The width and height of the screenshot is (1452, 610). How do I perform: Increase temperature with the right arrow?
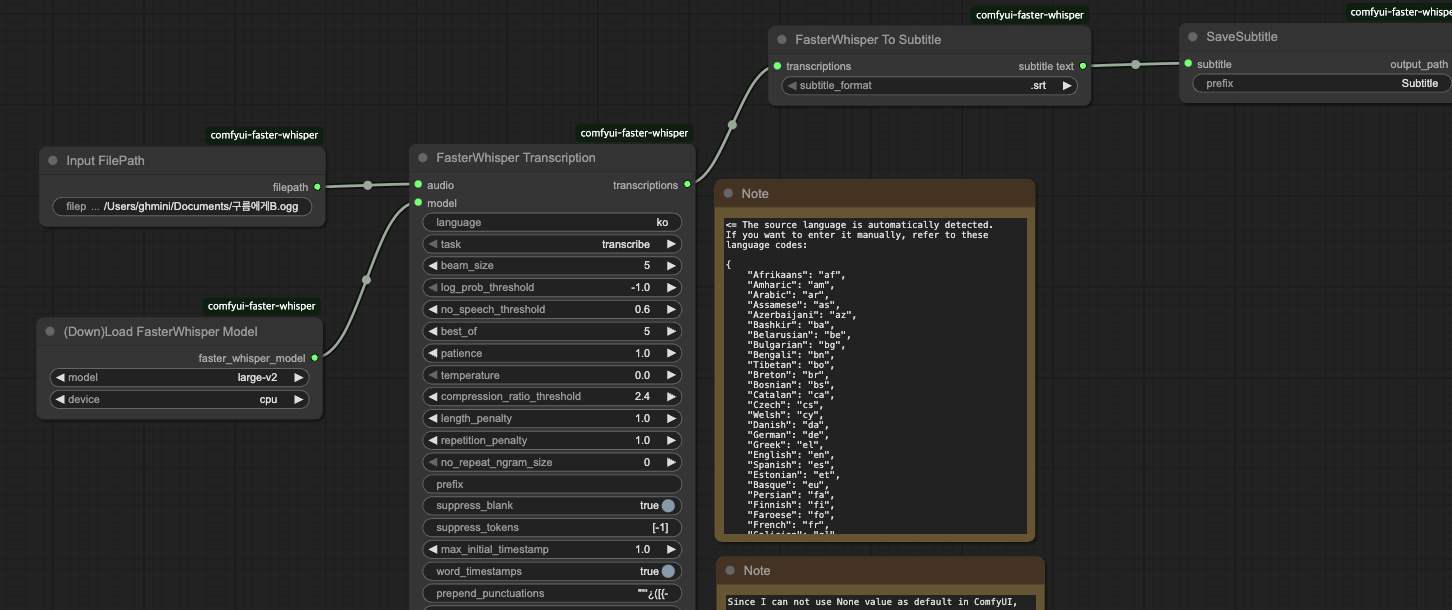pos(671,375)
